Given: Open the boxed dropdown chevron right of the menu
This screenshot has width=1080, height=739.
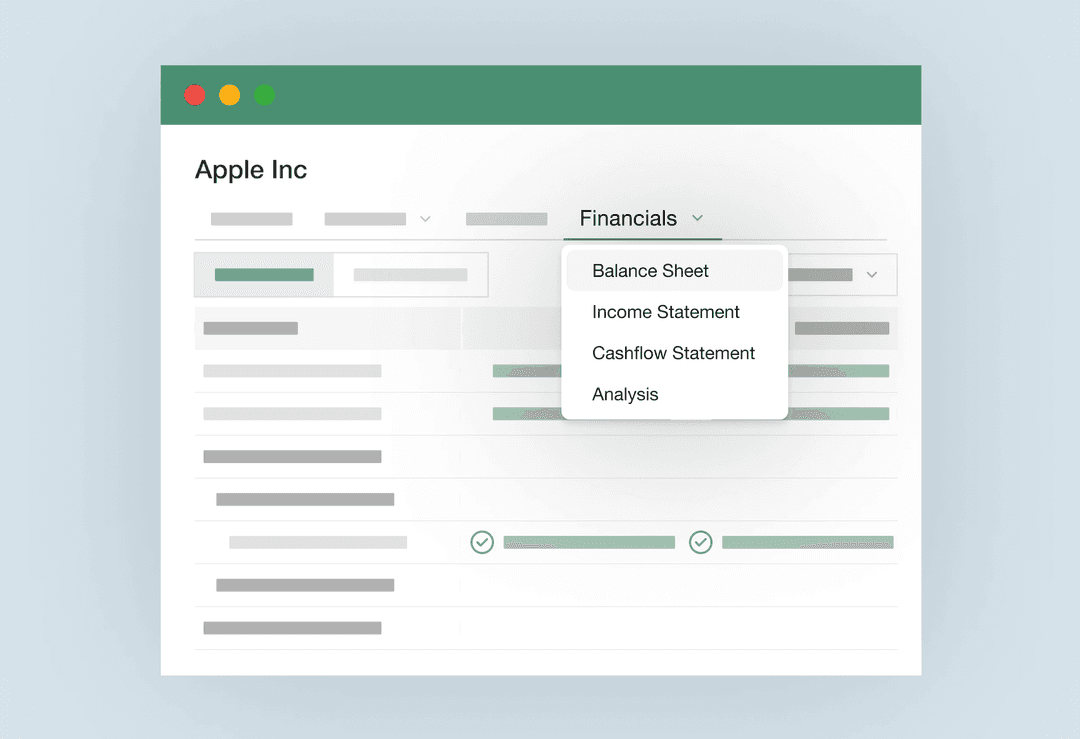Looking at the screenshot, I should (x=872, y=275).
